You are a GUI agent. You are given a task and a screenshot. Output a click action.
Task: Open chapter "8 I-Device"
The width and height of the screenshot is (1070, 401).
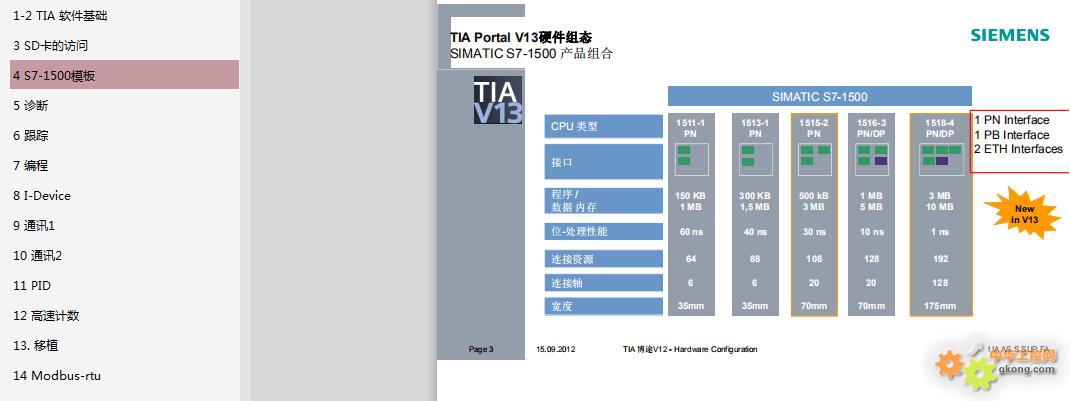pyautogui.click(x=42, y=196)
